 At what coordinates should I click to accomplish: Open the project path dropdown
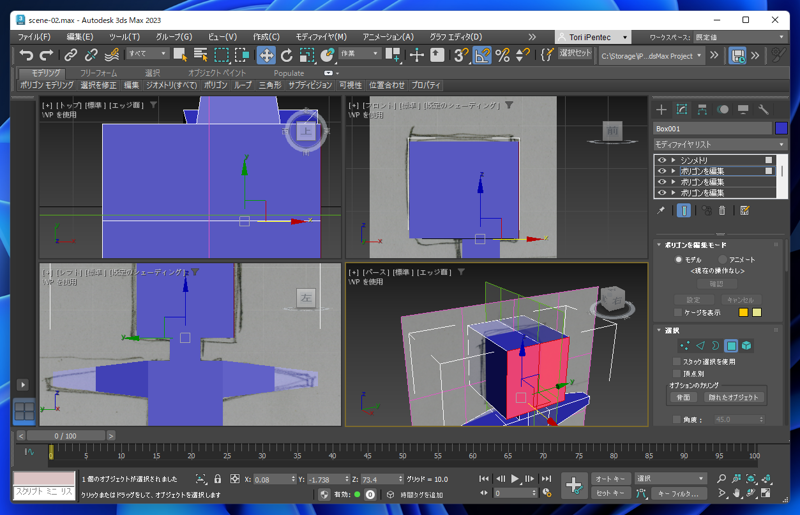point(651,56)
